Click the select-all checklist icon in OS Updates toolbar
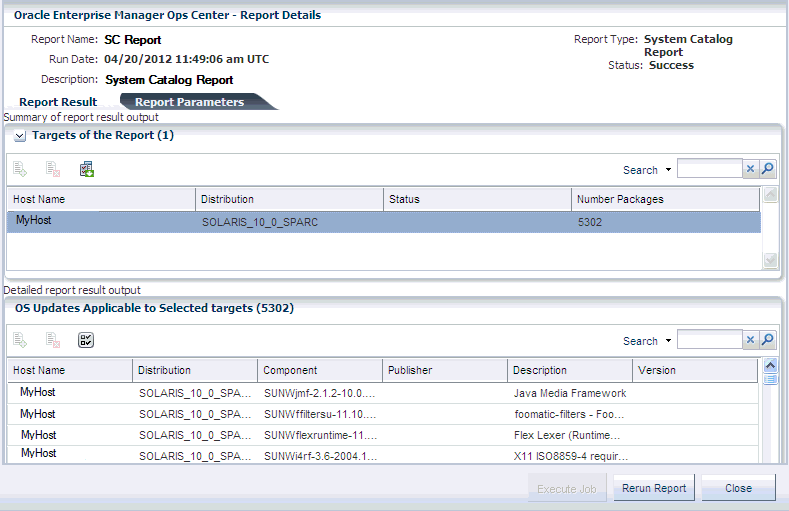The width and height of the screenshot is (789, 511). tap(86, 340)
